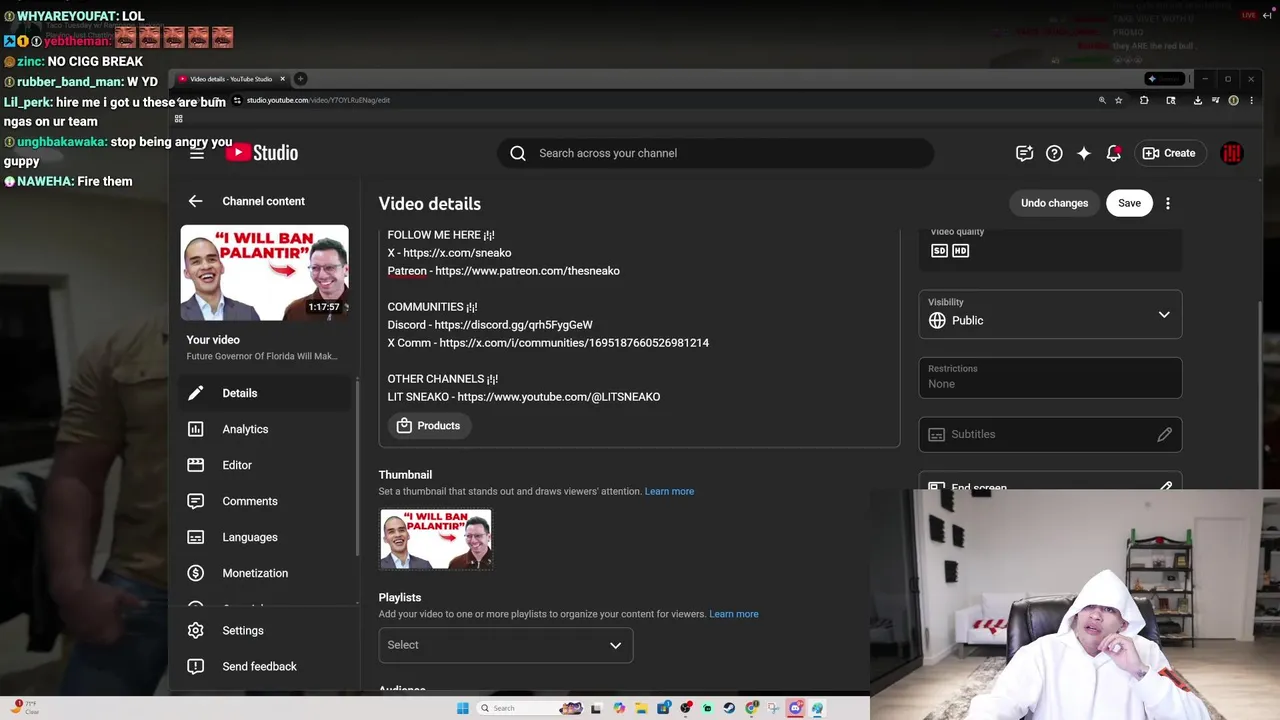Click the Search across your channel field
The image size is (1280, 720).
coord(716,153)
